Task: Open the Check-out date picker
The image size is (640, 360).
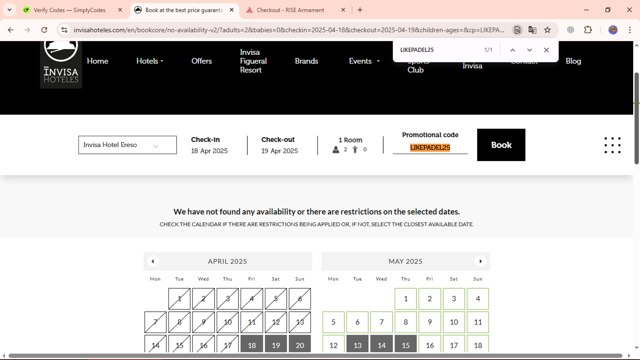Action: [280, 145]
